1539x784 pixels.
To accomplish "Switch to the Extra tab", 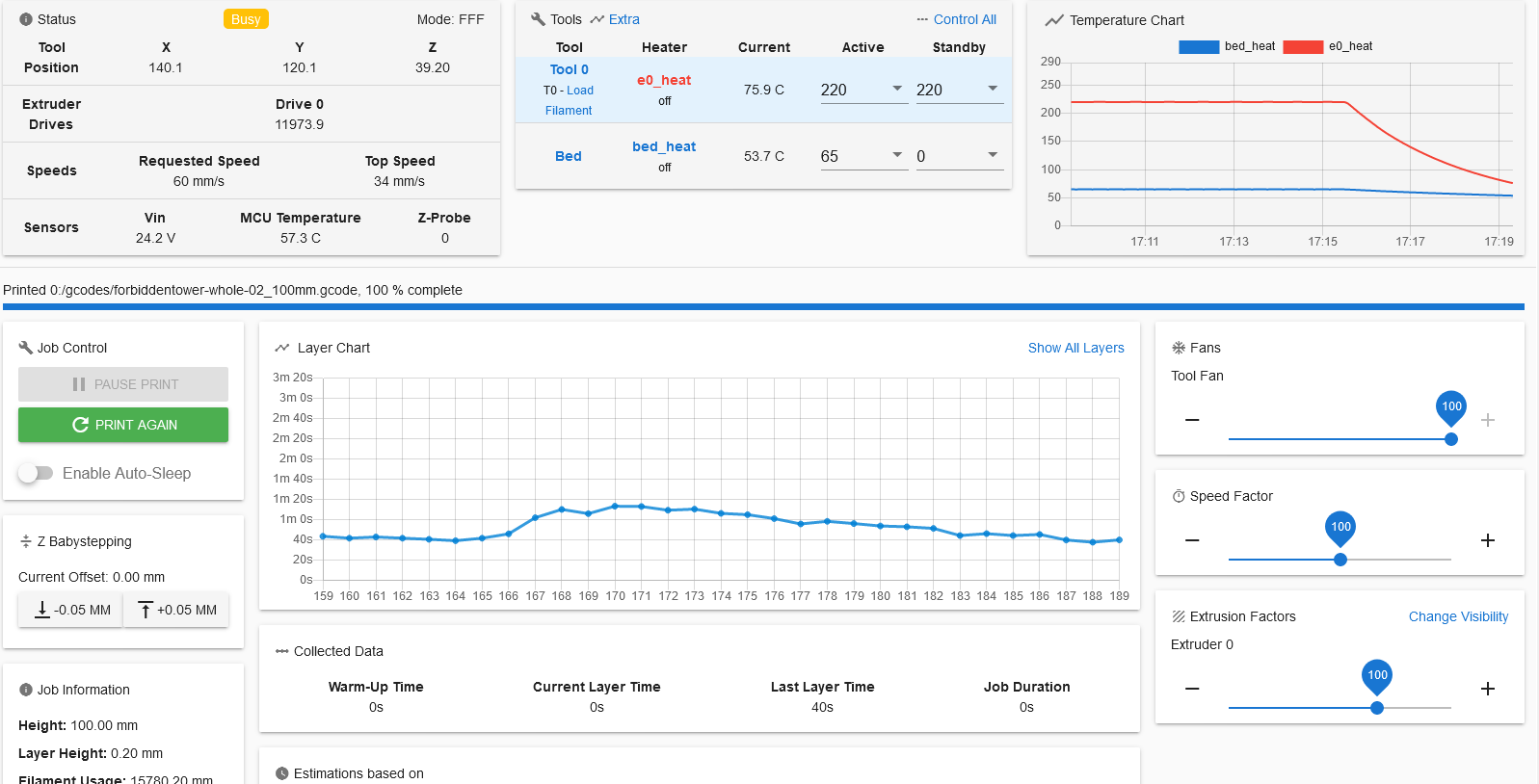I will pos(615,19).
